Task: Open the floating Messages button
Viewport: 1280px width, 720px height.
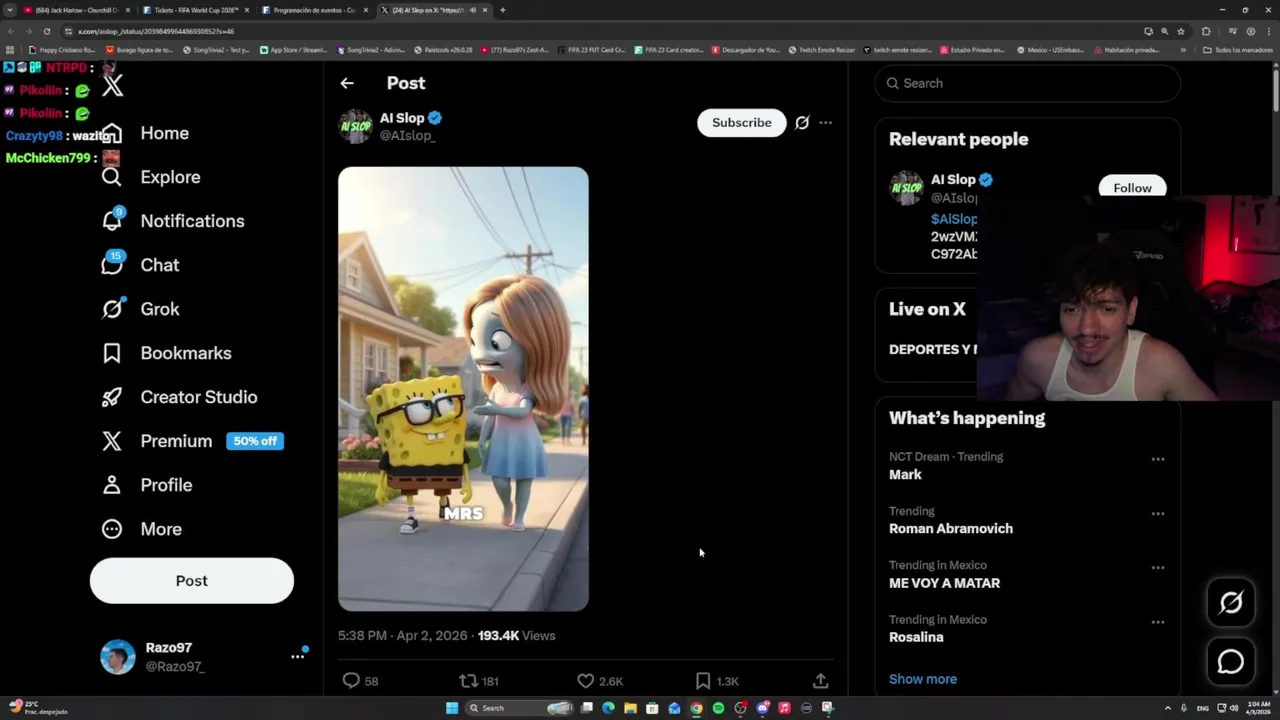Action: [x=1231, y=661]
